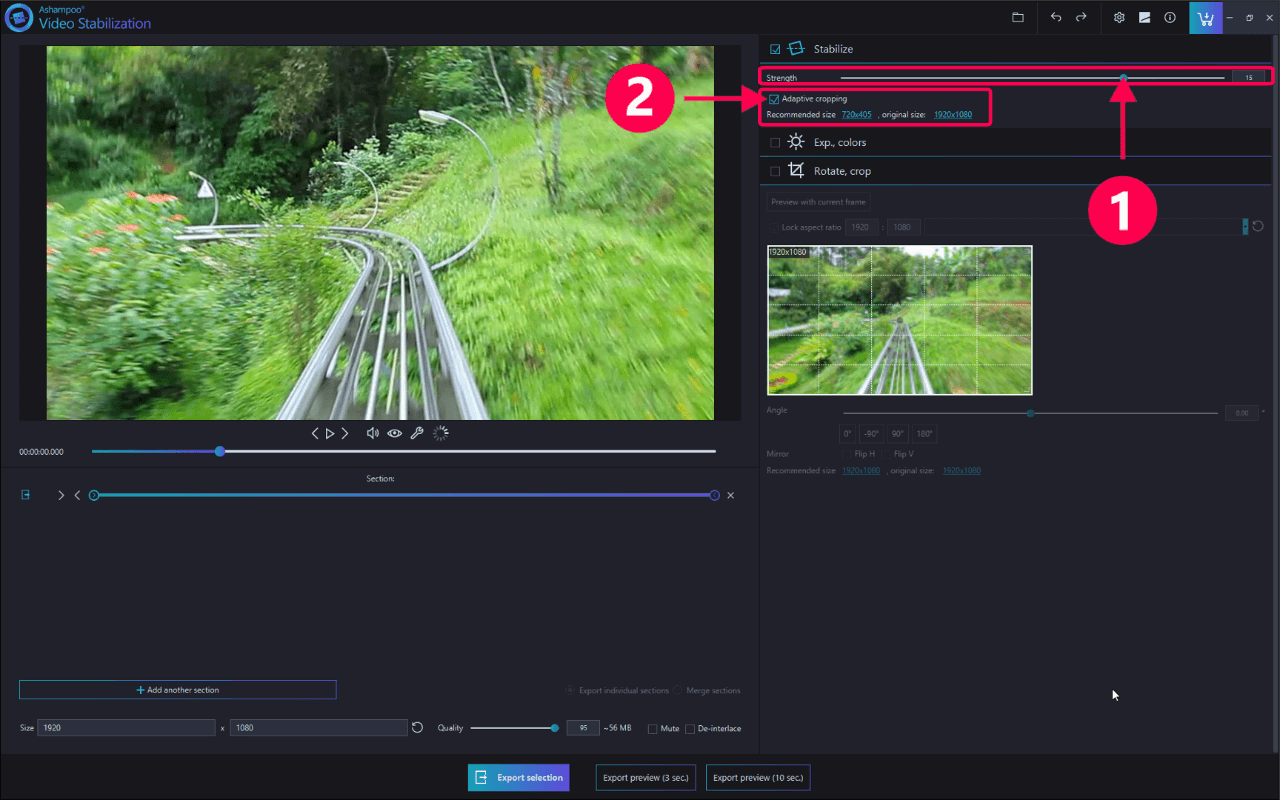Step to the previous frame
Viewport: 1280px width, 800px height.
(x=315, y=434)
